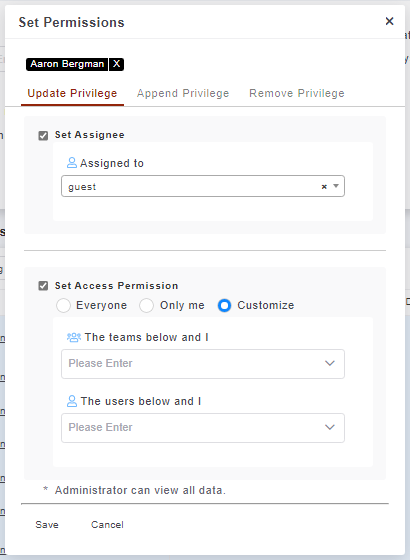Select the Update Privilege tab

[72, 93]
